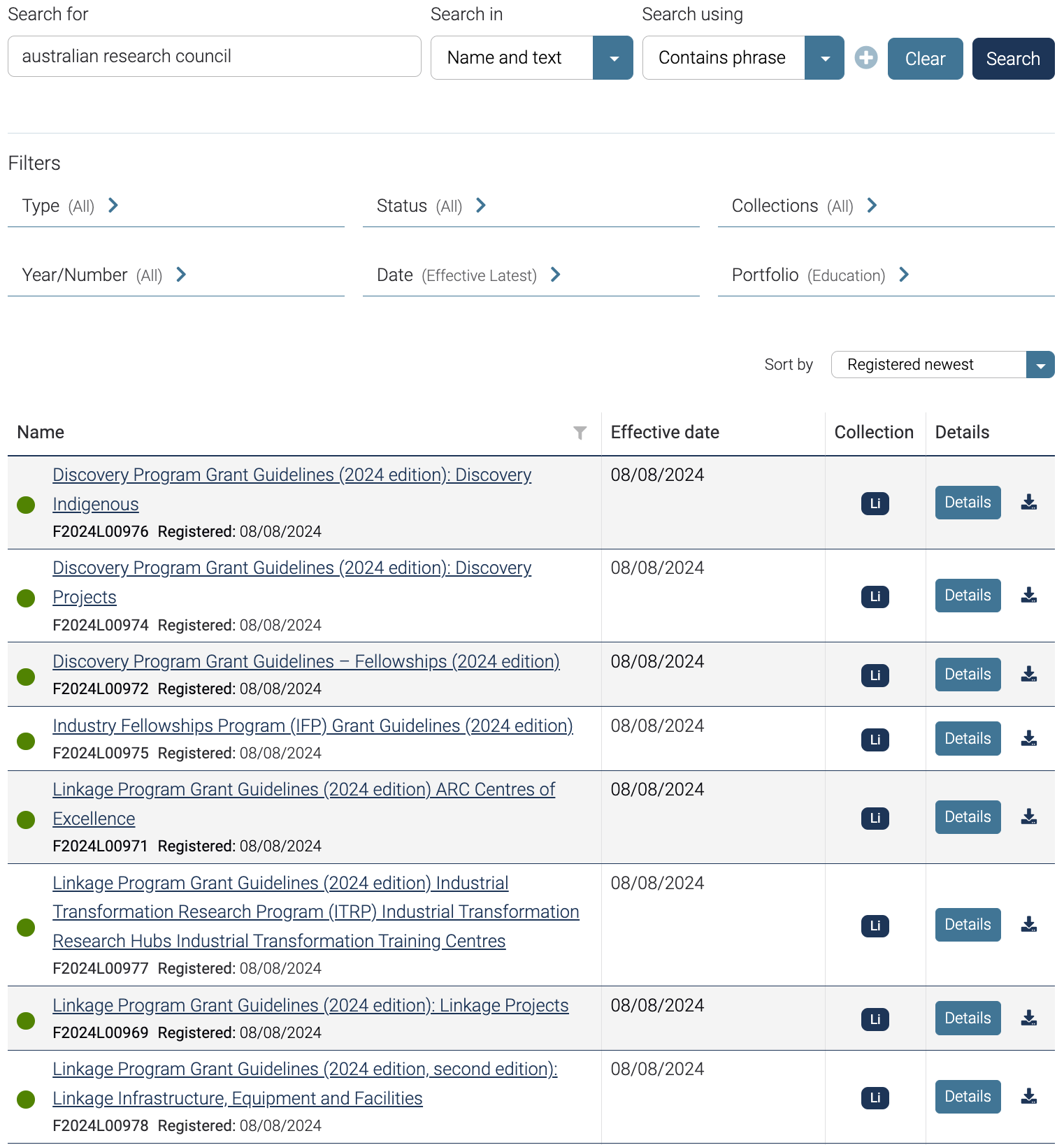
Task: Open Details for ARC Centres of Excellence
Action: [x=968, y=817]
